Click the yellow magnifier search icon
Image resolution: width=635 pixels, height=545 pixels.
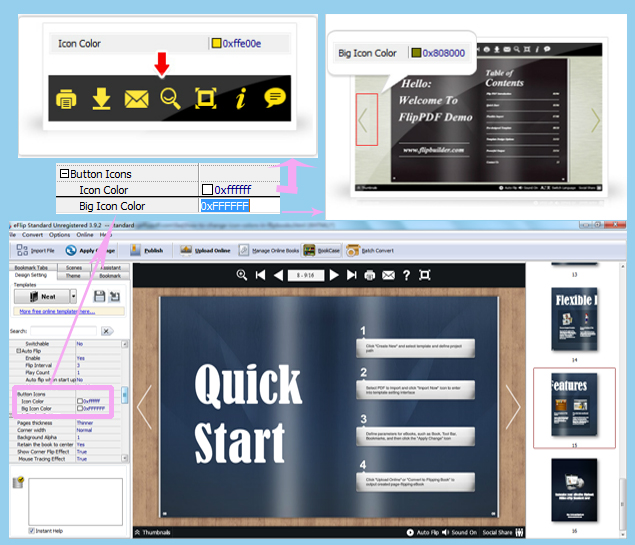pos(170,98)
